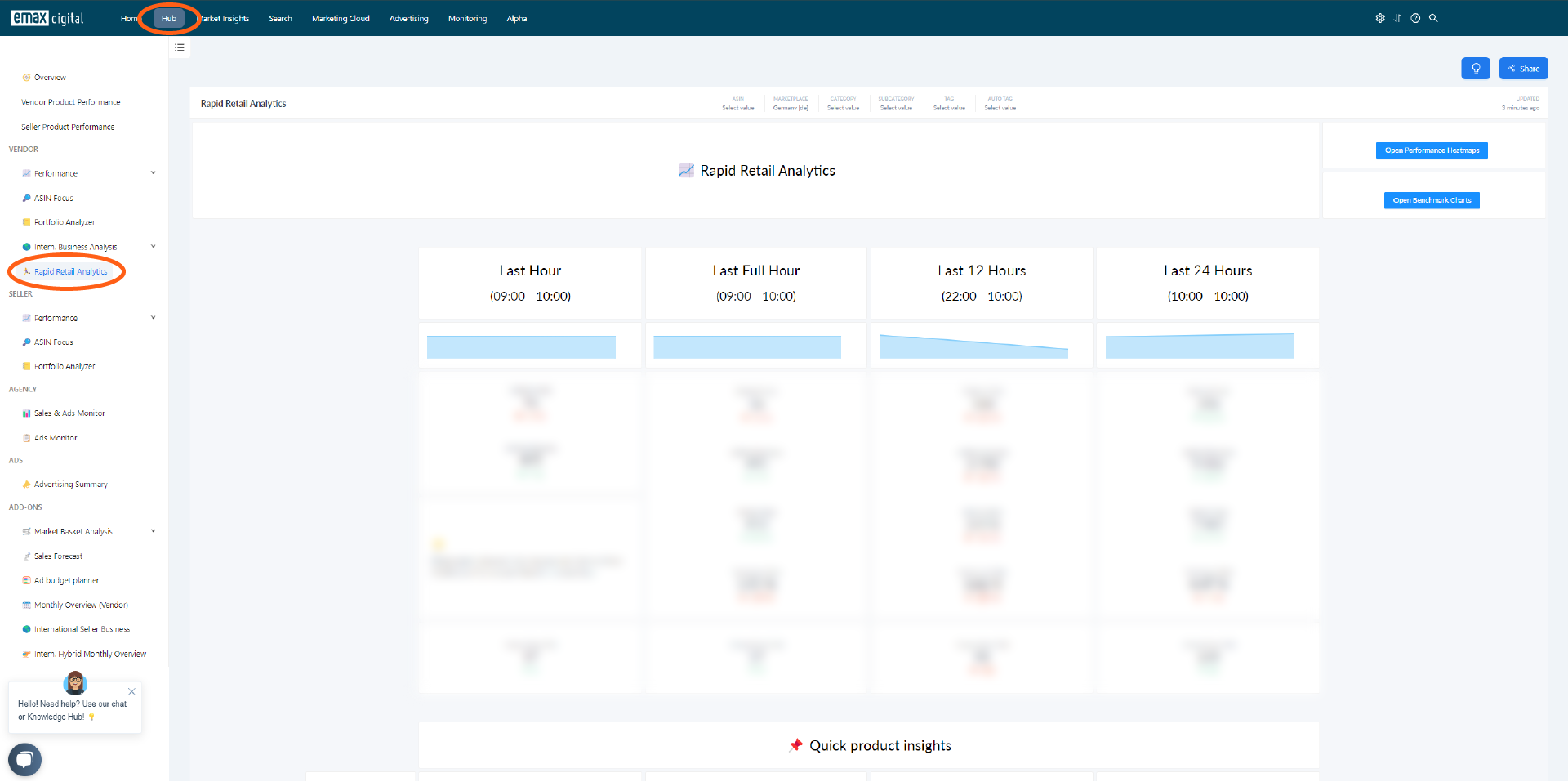The height and width of the screenshot is (782, 1568).
Task: Open Advertising Summary
Action: click(70, 485)
